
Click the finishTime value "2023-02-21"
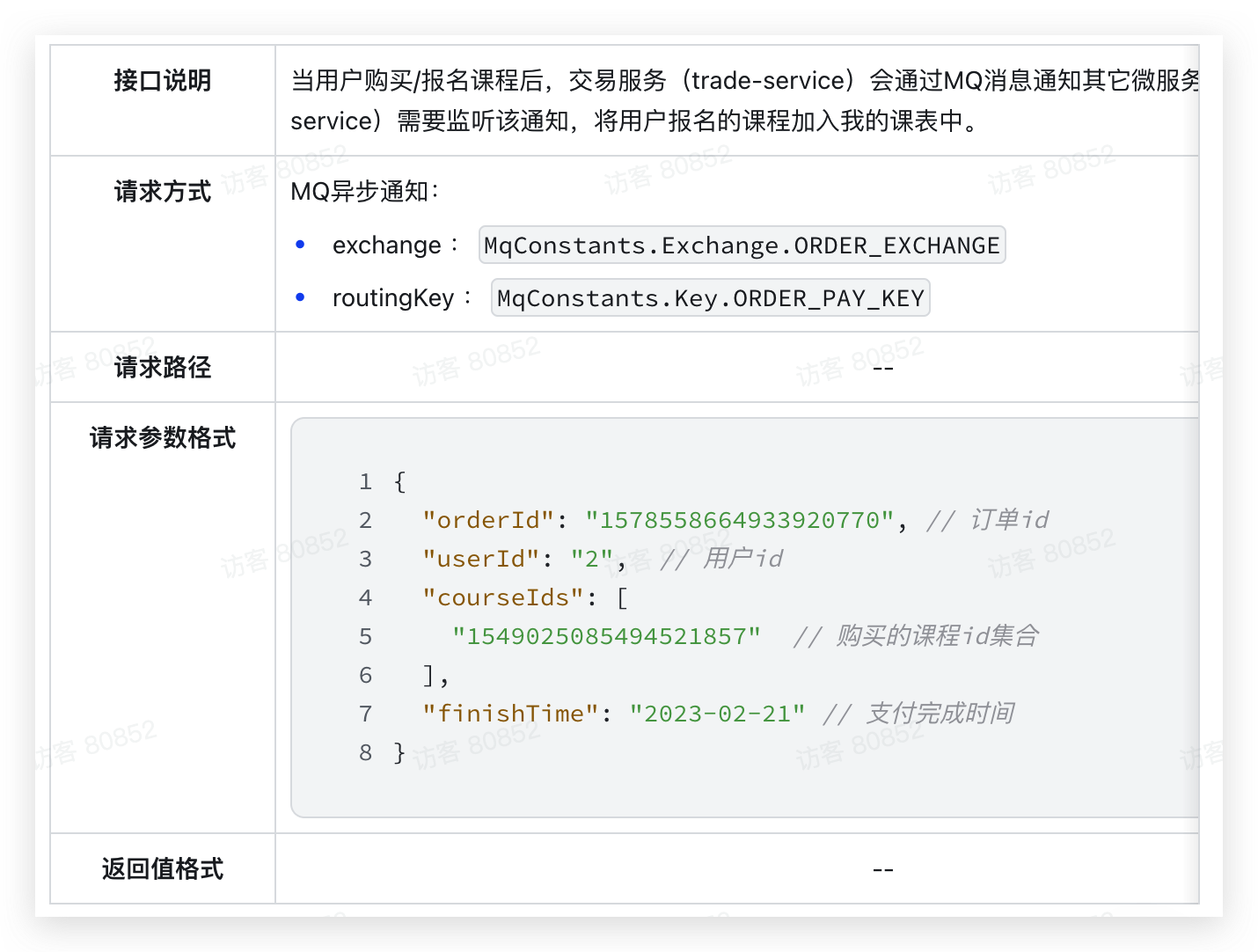tap(717, 714)
